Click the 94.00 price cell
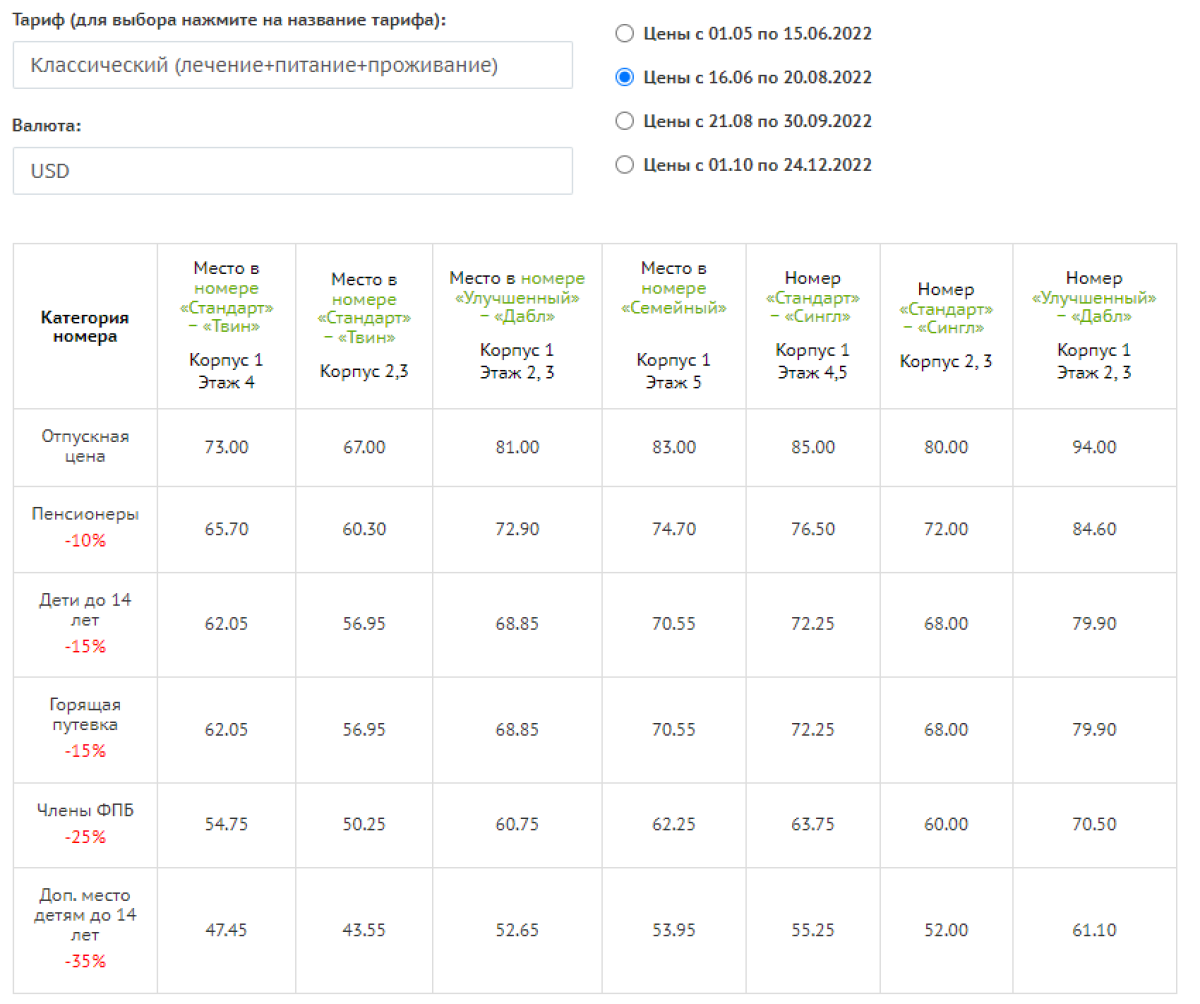The height and width of the screenshot is (1004, 1200). pos(1094,447)
